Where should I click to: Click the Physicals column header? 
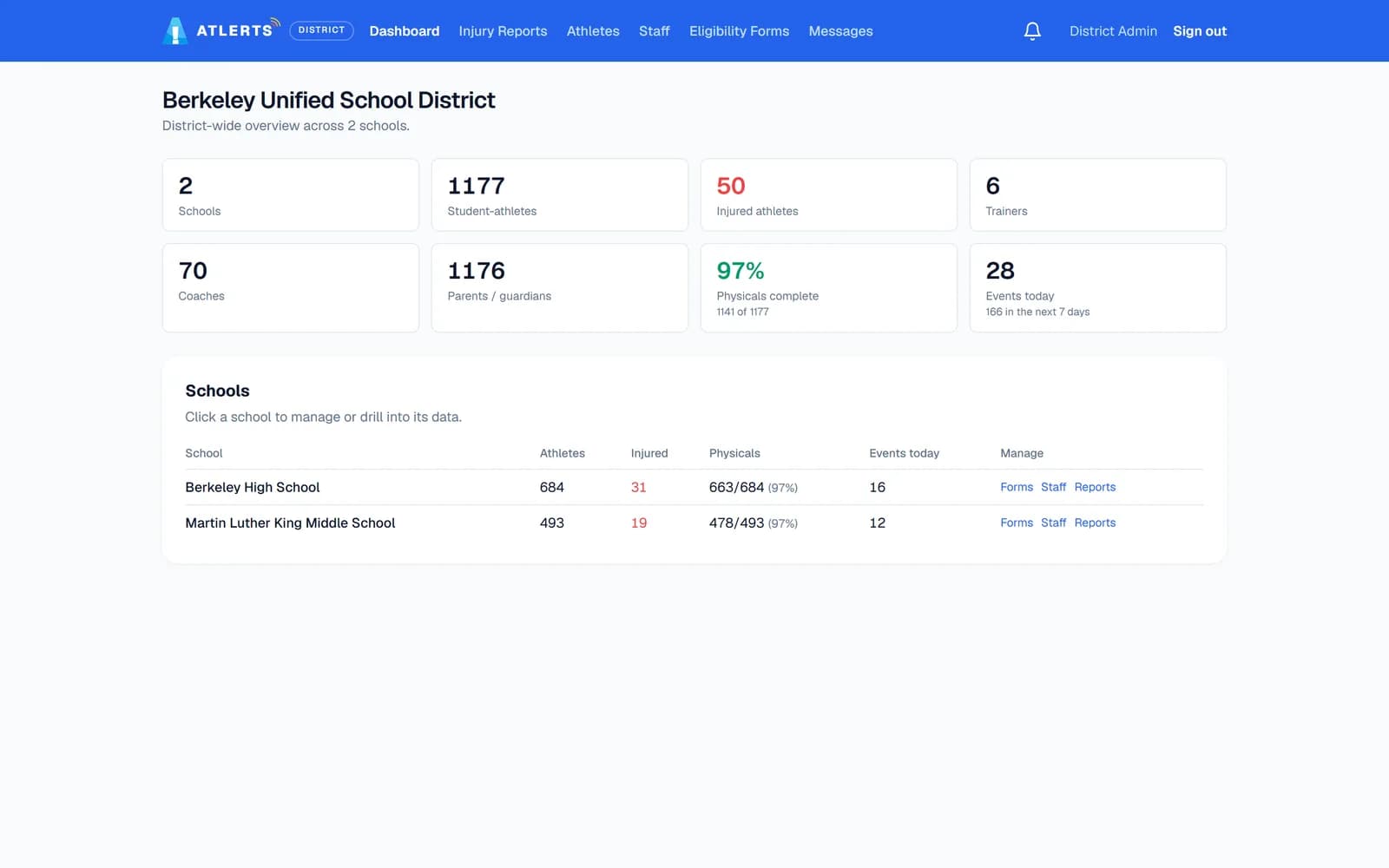coord(734,453)
